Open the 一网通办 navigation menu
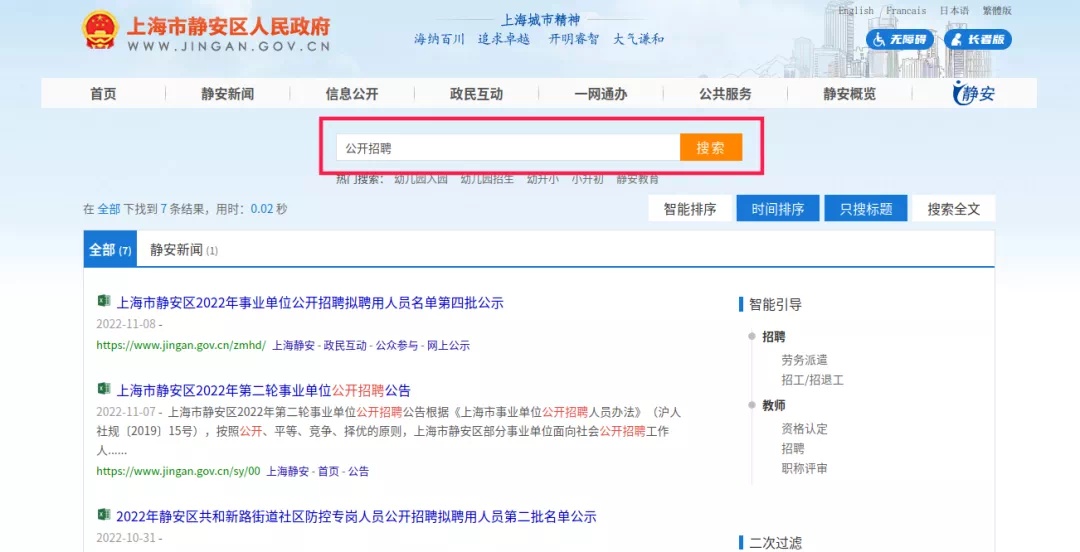Screen dimensions: 1080x552 601,94
